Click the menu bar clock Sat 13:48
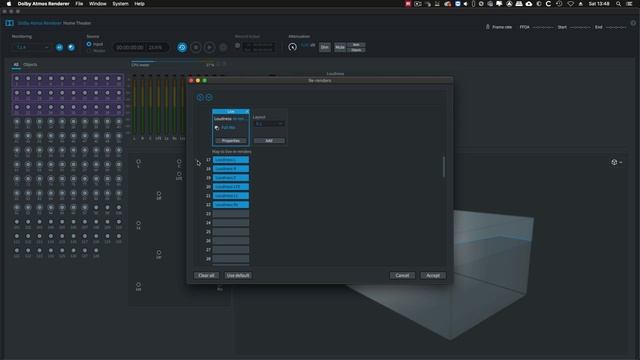Image resolution: width=640 pixels, height=360 pixels. 599,4
